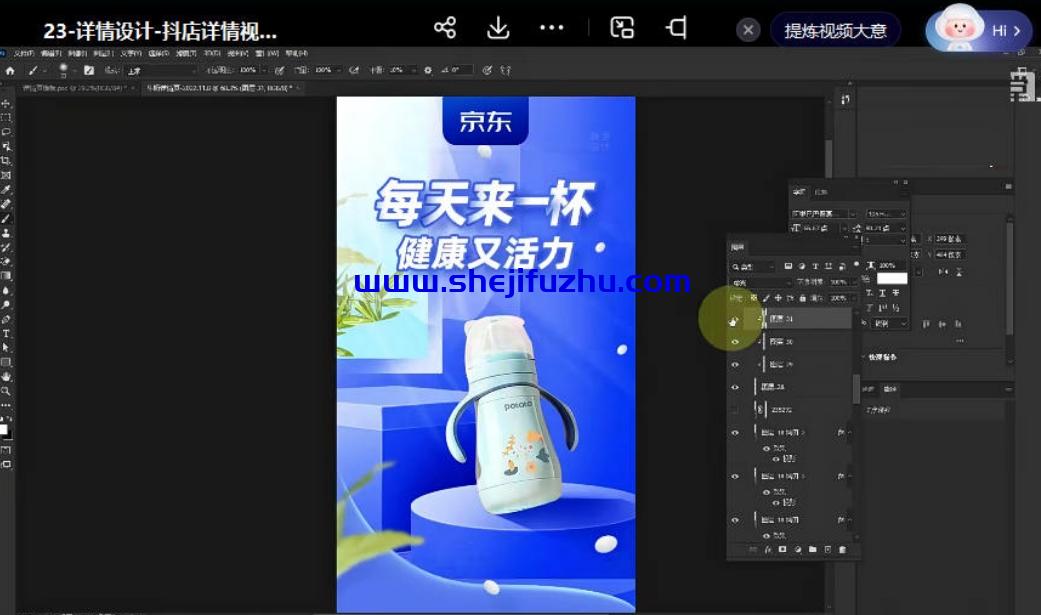Open the font family dropdown in Character panel

823,214
